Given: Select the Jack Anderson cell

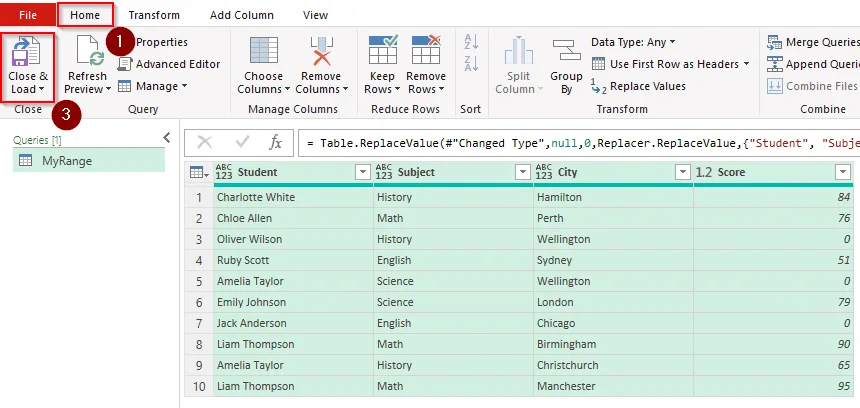Looking at the screenshot, I should [293, 323].
